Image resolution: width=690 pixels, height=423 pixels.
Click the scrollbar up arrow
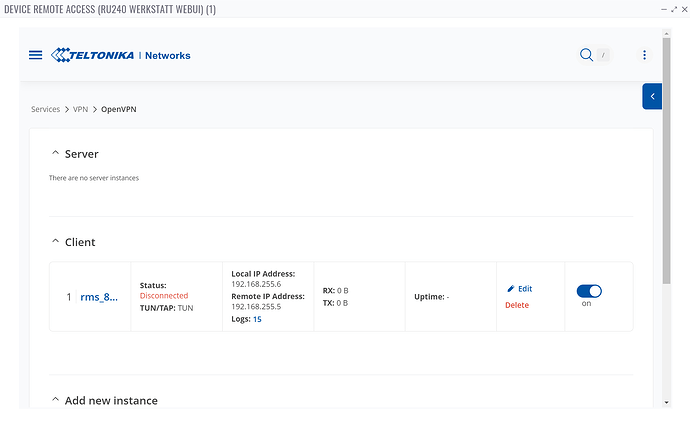pos(667,33)
